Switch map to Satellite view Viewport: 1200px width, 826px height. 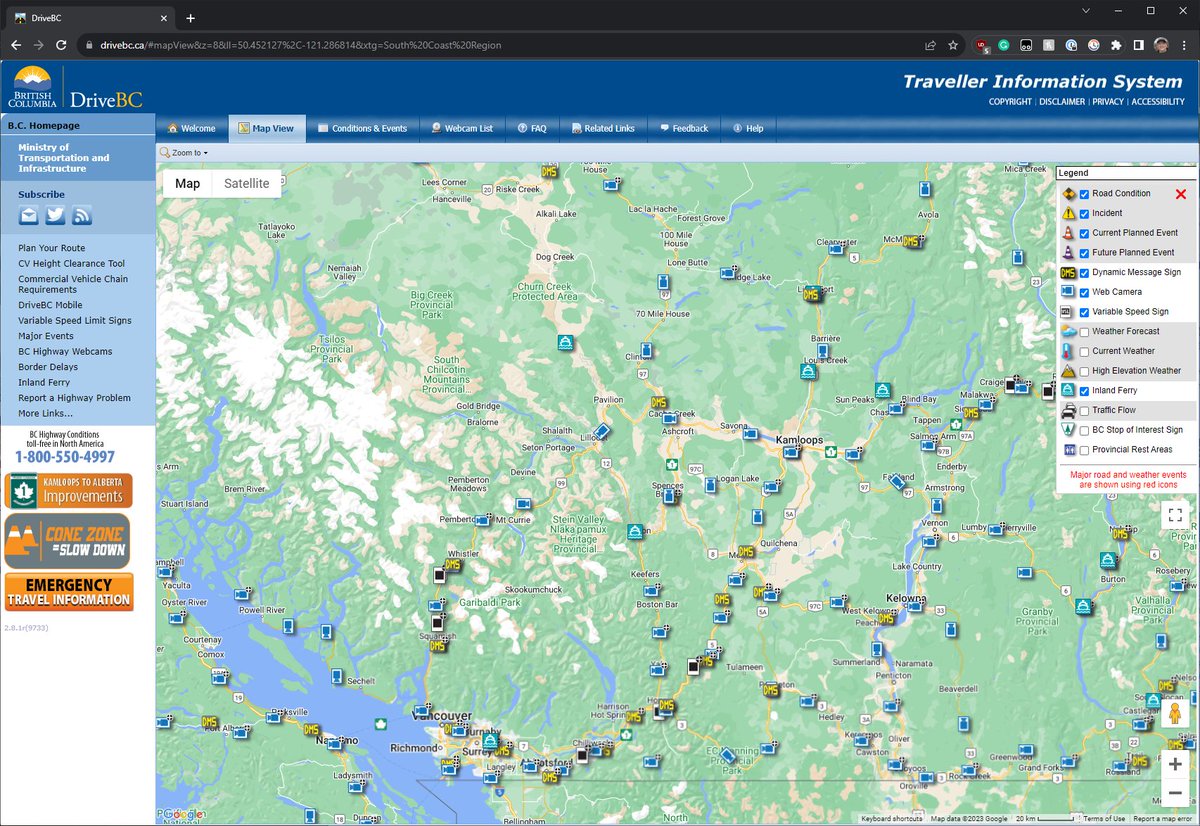(x=246, y=183)
